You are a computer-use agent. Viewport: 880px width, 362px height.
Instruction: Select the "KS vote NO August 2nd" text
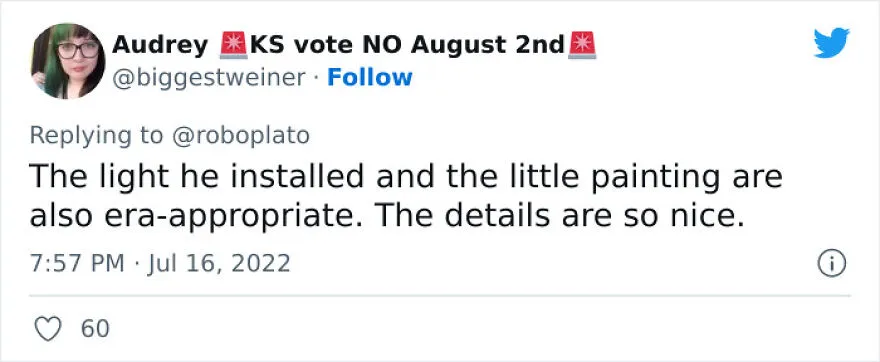[x=407, y=45]
